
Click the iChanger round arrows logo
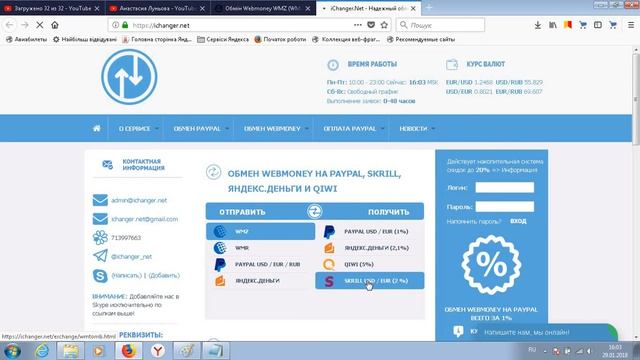click(129, 77)
